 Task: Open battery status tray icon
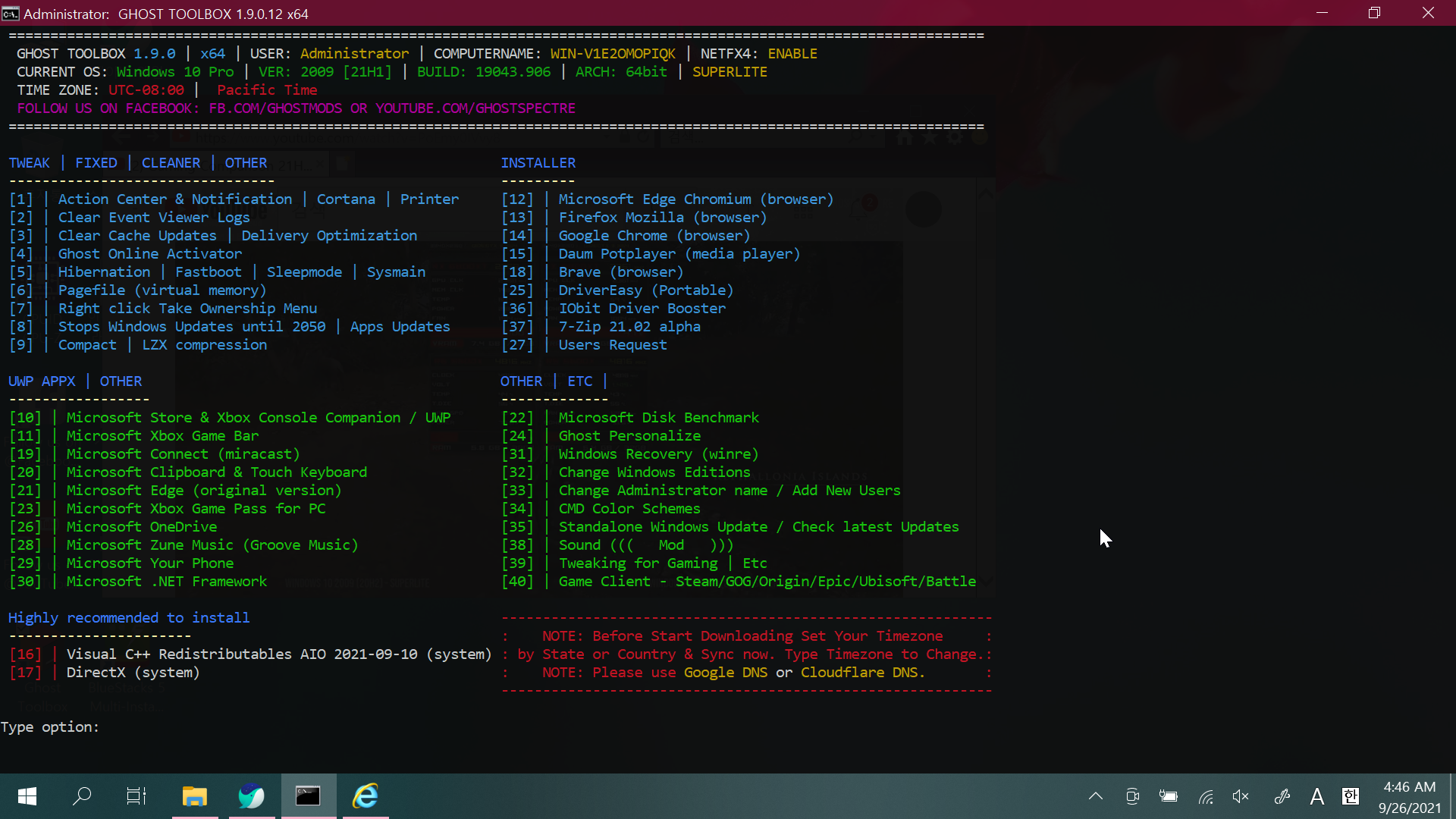pyautogui.click(x=1169, y=796)
